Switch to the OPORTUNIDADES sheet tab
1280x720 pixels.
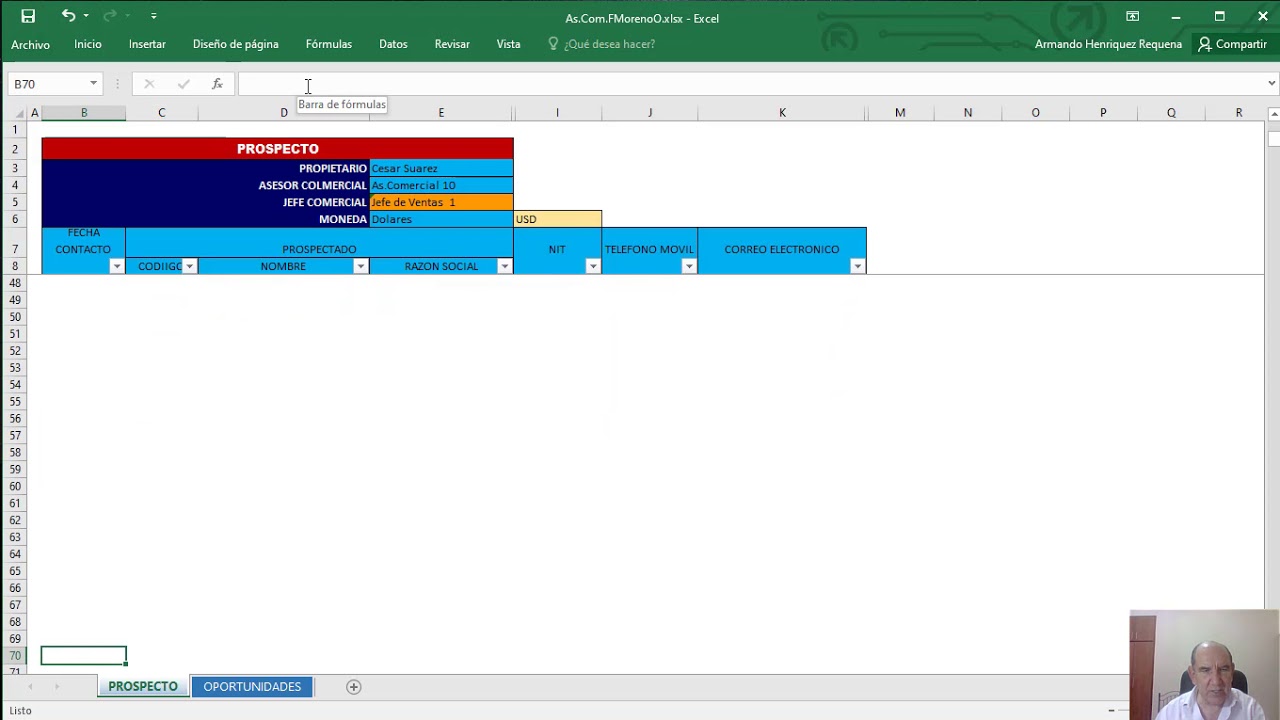(x=252, y=686)
